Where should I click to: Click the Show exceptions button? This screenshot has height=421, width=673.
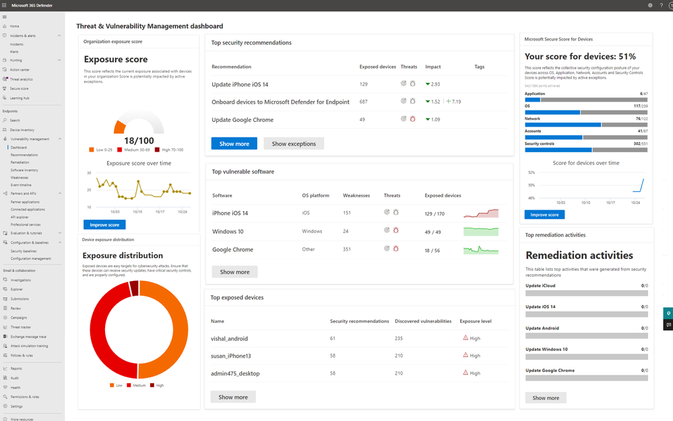pos(294,143)
